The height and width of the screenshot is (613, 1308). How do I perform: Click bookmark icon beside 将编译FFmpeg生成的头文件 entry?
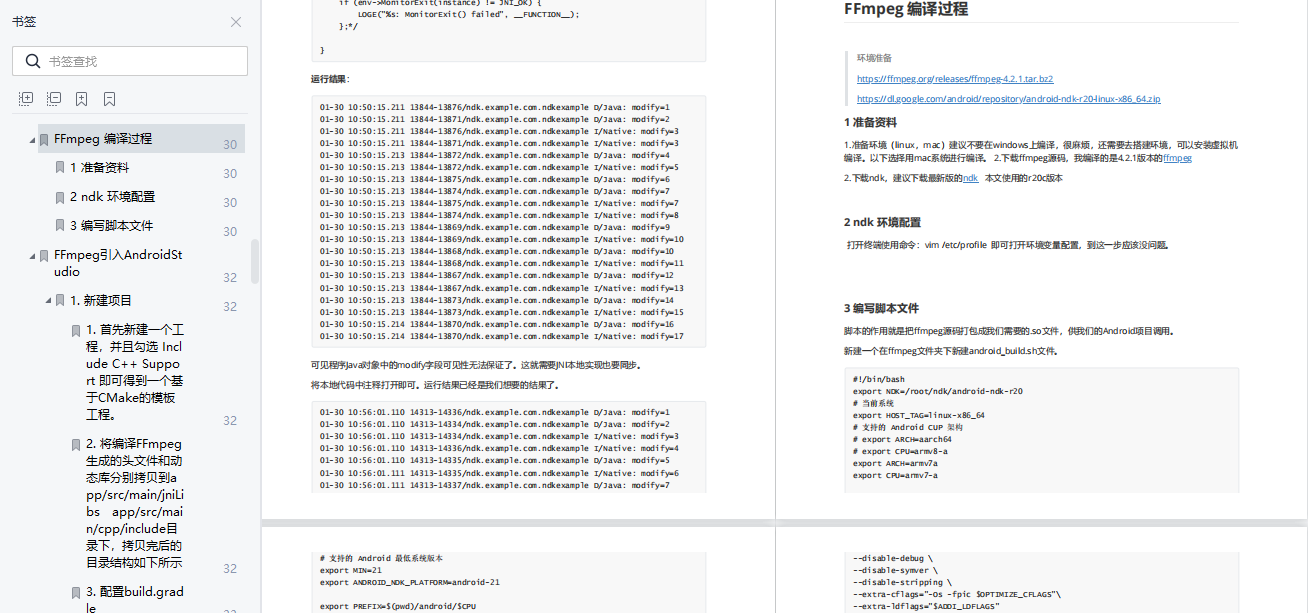[x=76, y=444]
